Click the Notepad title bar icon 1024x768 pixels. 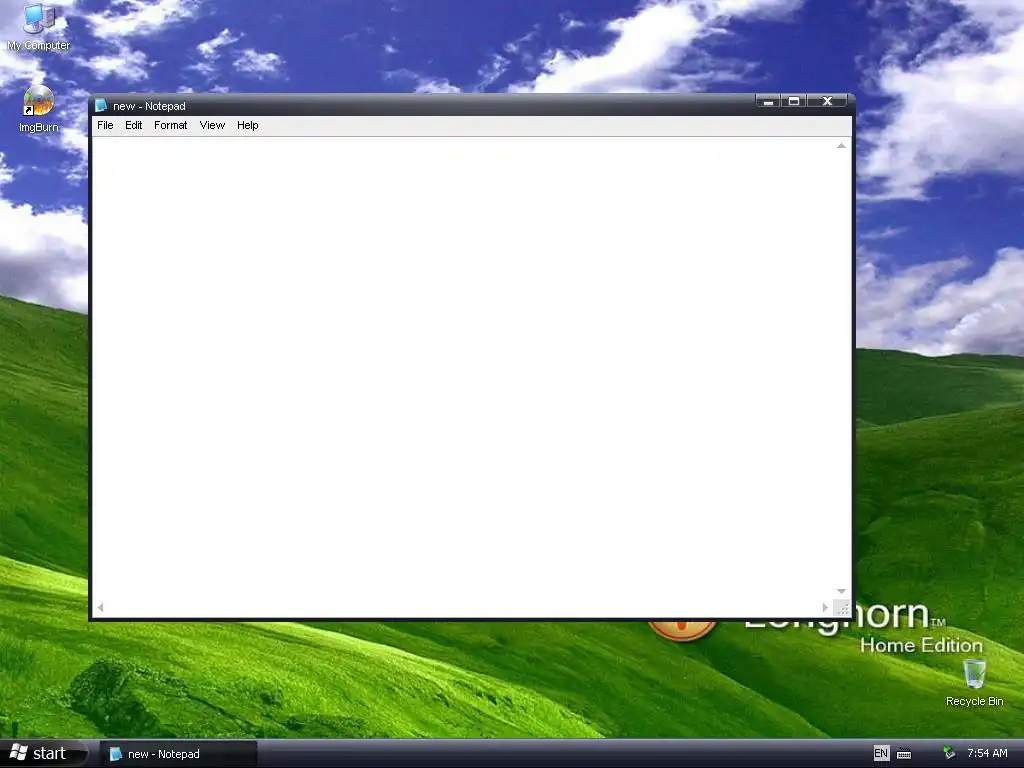coord(101,106)
